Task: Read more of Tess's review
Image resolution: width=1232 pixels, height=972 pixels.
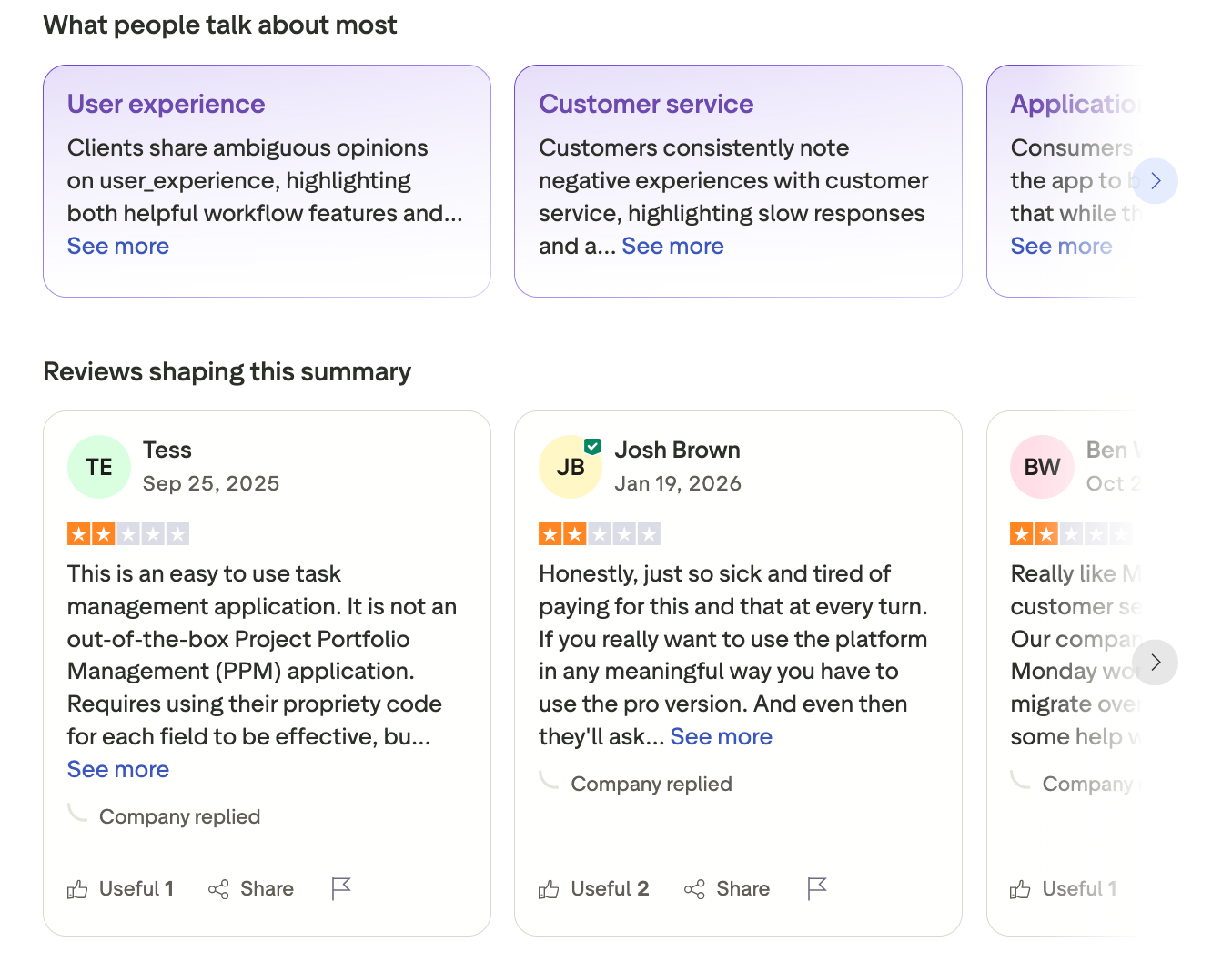Action: click(118, 770)
